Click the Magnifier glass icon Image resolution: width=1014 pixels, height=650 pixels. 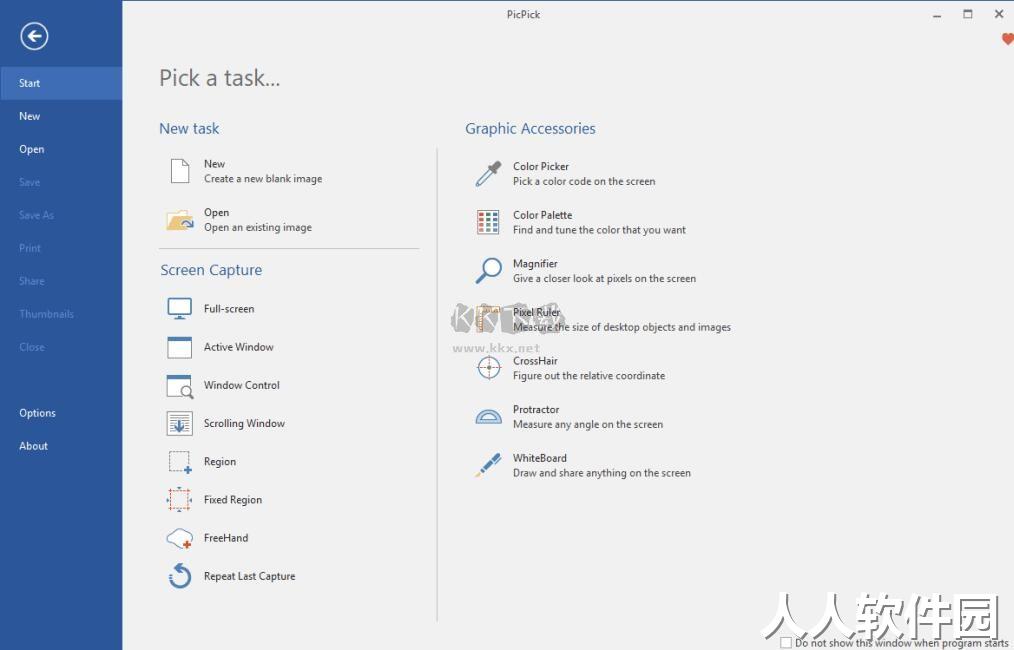click(x=488, y=270)
